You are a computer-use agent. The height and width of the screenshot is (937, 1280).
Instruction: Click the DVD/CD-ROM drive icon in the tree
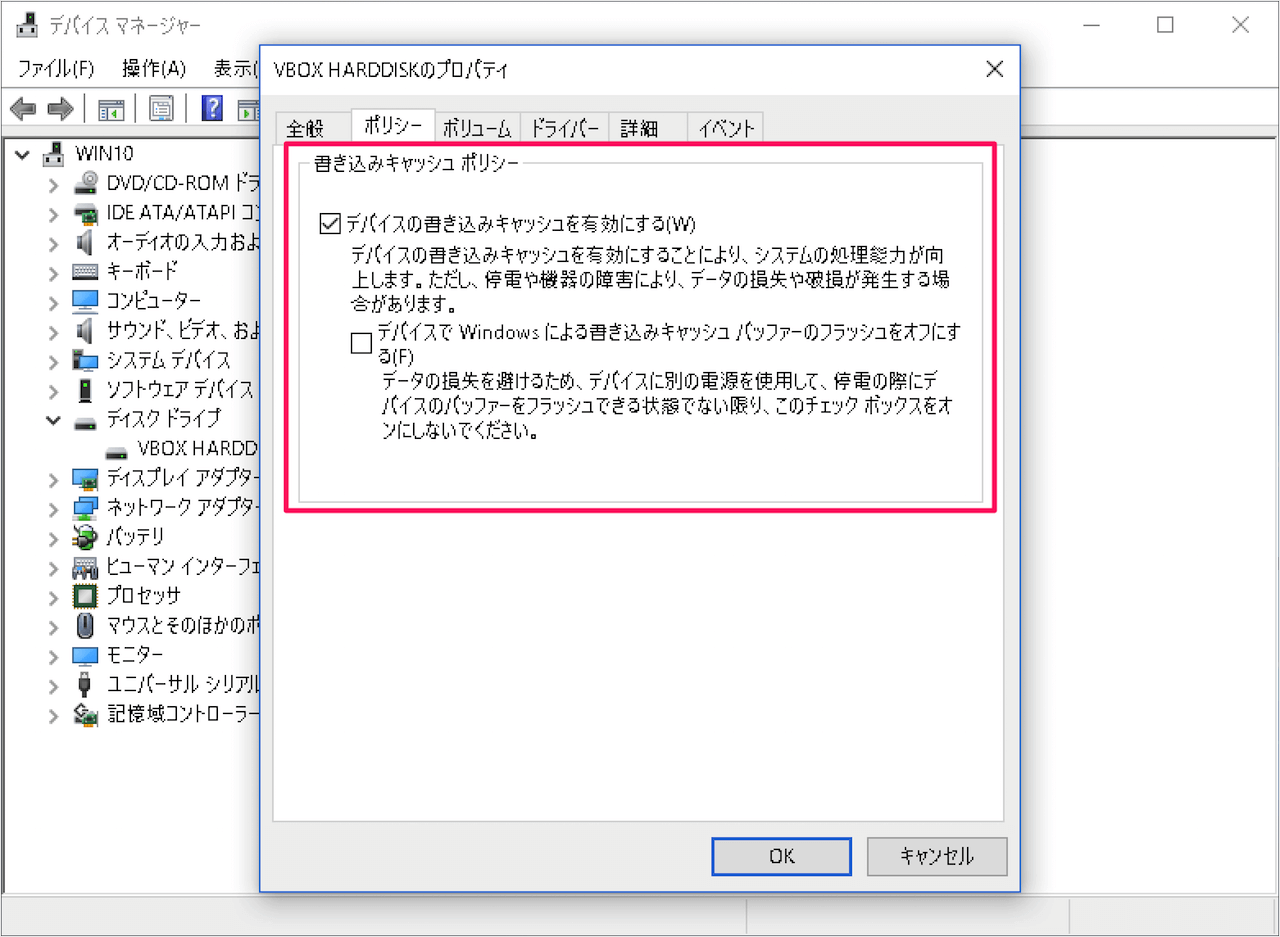point(86,183)
